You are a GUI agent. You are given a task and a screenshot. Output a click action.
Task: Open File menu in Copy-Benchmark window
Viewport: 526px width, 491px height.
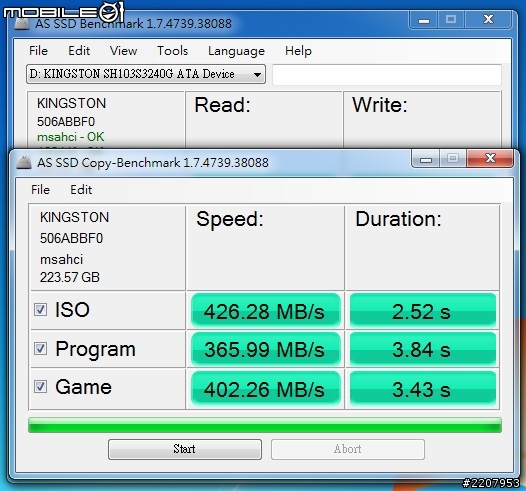40,189
